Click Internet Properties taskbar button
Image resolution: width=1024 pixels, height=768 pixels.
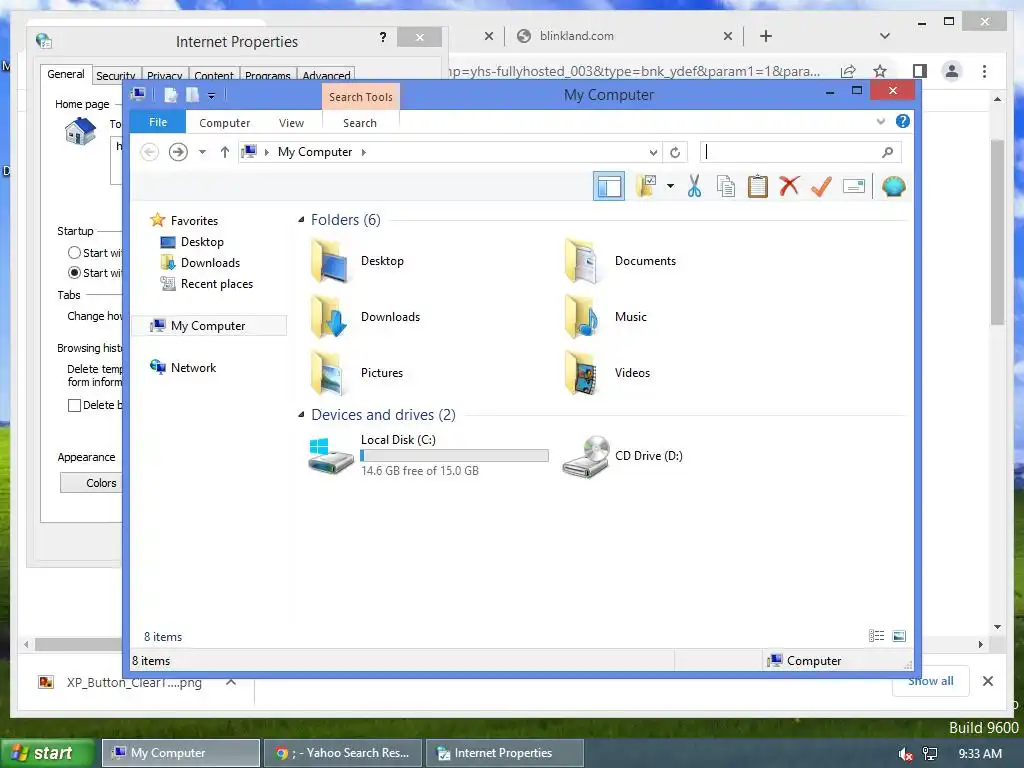click(x=504, y=753)
